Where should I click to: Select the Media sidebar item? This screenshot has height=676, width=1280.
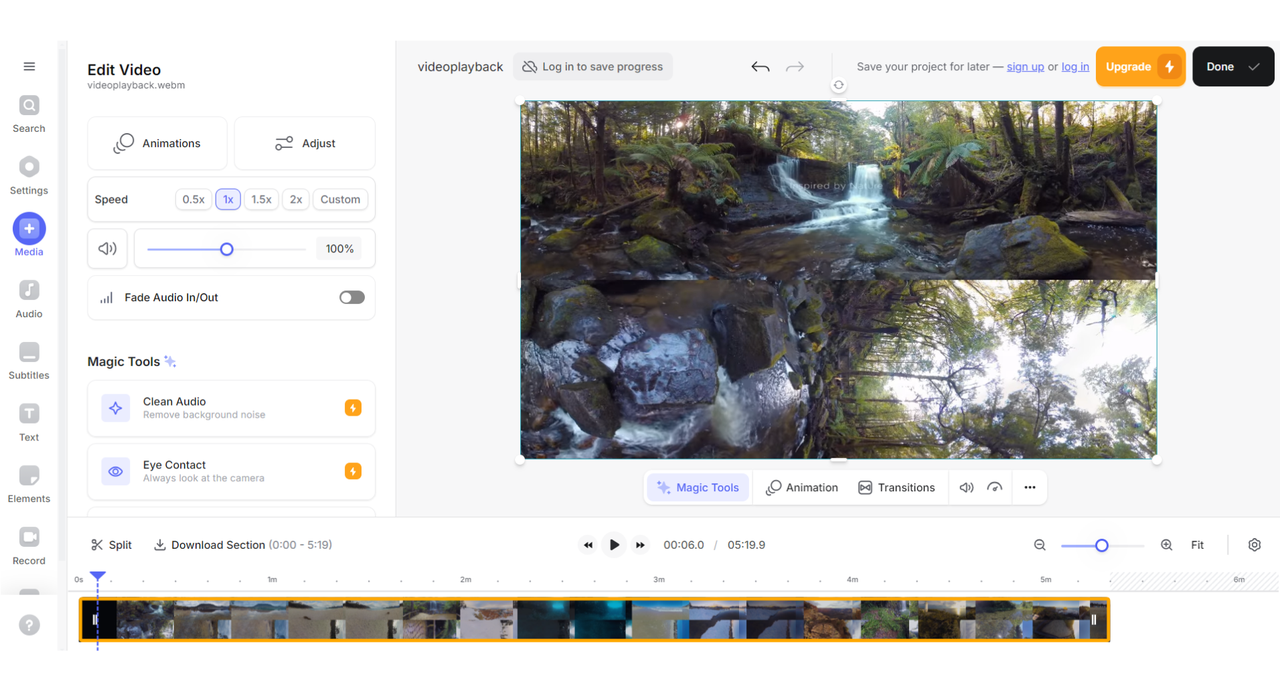29,236
